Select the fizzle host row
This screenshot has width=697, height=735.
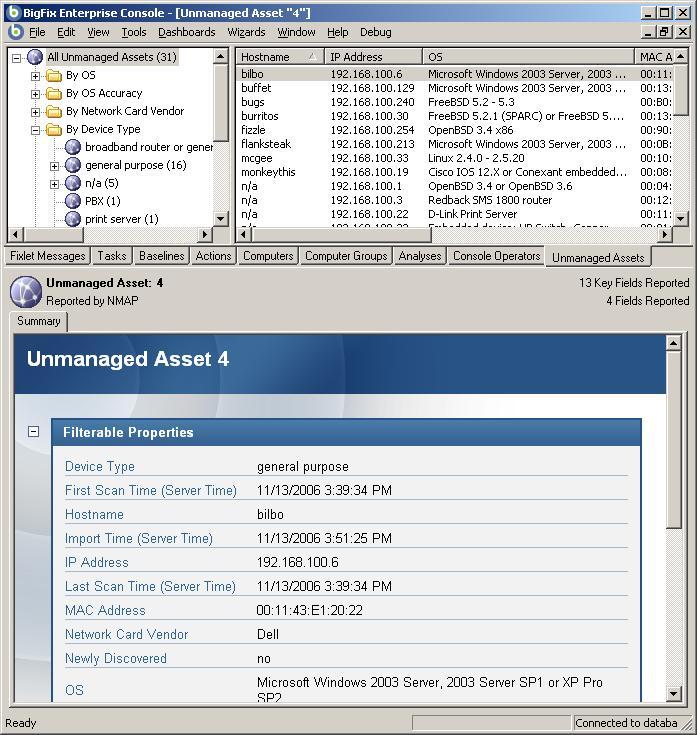click(x=455, y=130)
